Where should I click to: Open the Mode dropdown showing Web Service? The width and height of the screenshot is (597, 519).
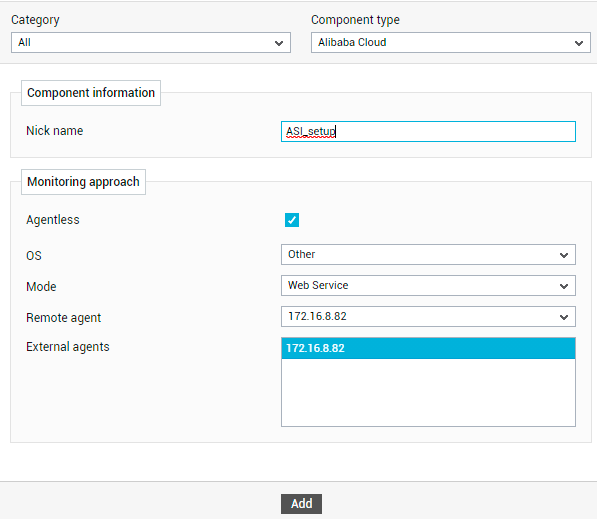point(428,286)
